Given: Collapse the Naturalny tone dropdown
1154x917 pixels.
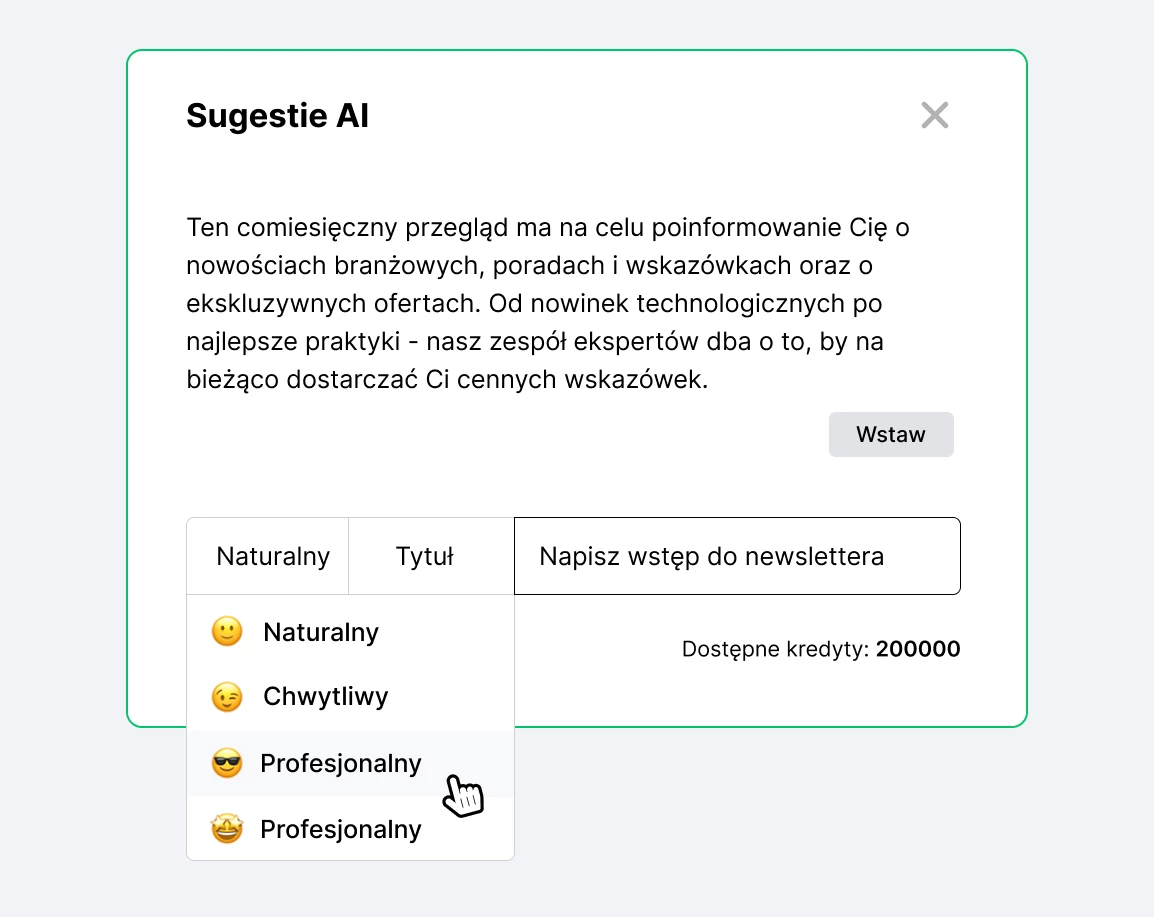Looking at the screenshot, I should 272,557.
